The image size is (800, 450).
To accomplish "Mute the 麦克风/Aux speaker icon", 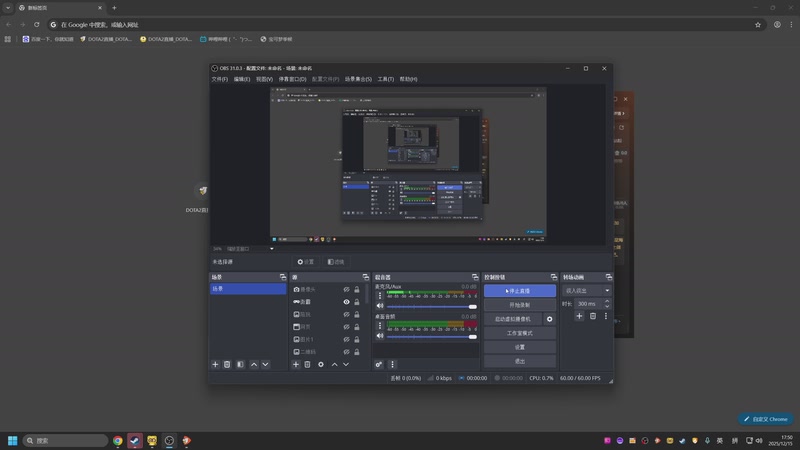I will pos(380,306).
